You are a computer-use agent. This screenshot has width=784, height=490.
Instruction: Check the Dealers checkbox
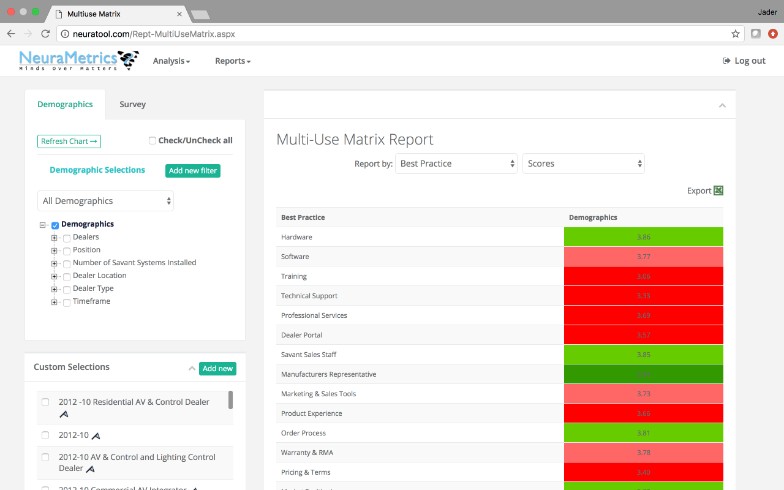click(66, 238)
